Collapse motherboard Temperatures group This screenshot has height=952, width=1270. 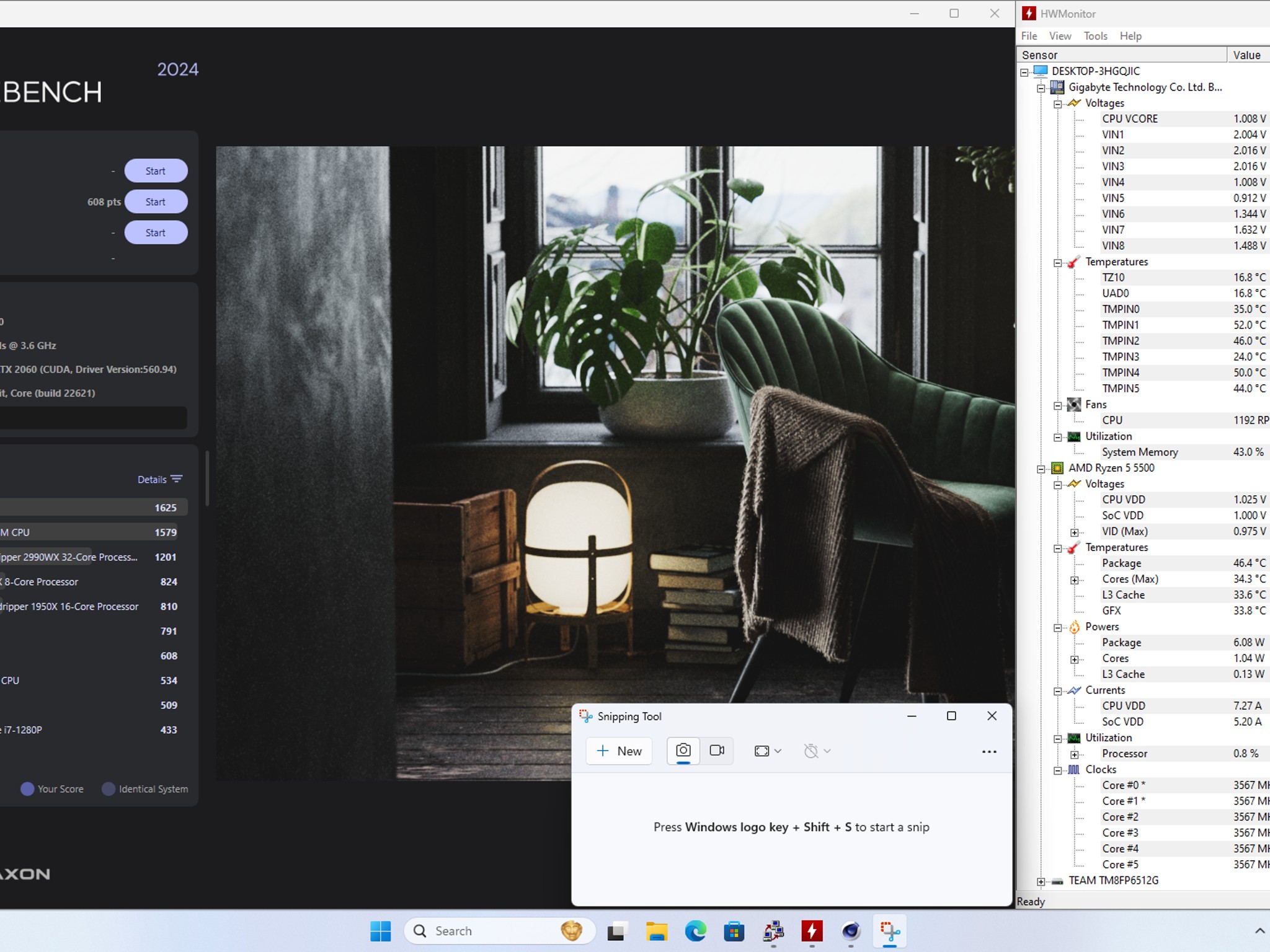pos(1058,263)
